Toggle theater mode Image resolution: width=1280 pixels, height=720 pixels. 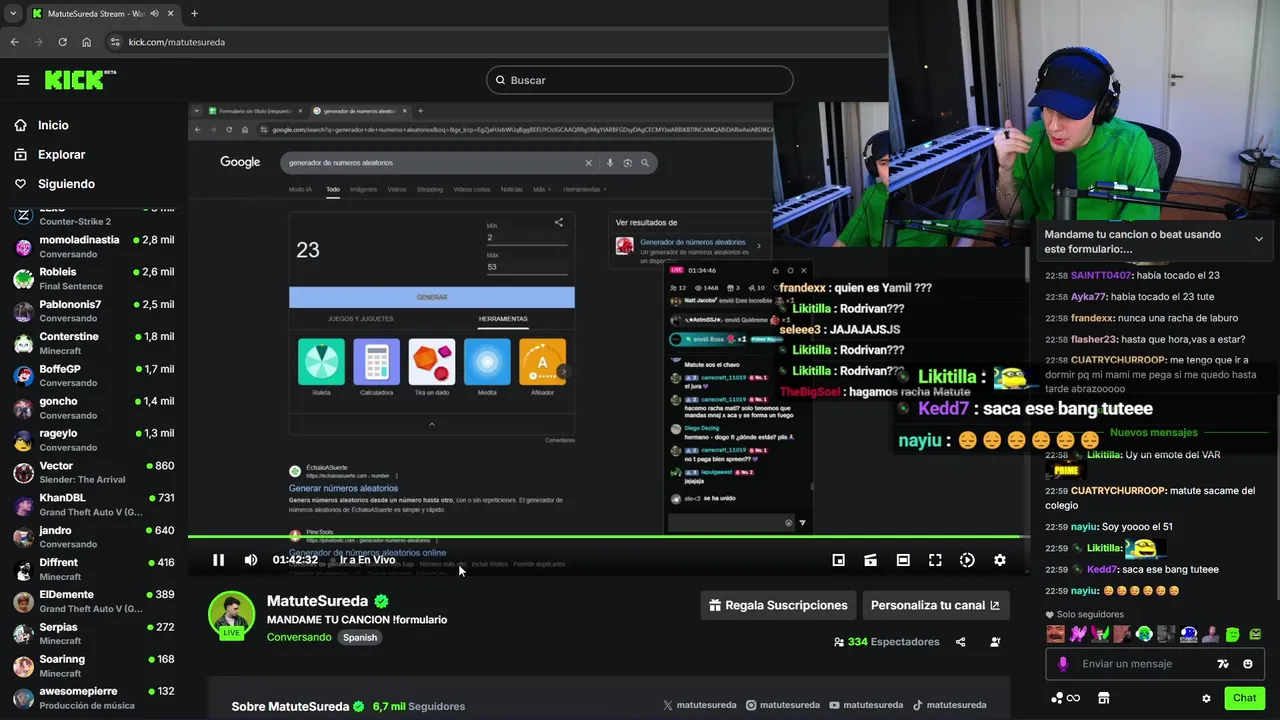903,560
